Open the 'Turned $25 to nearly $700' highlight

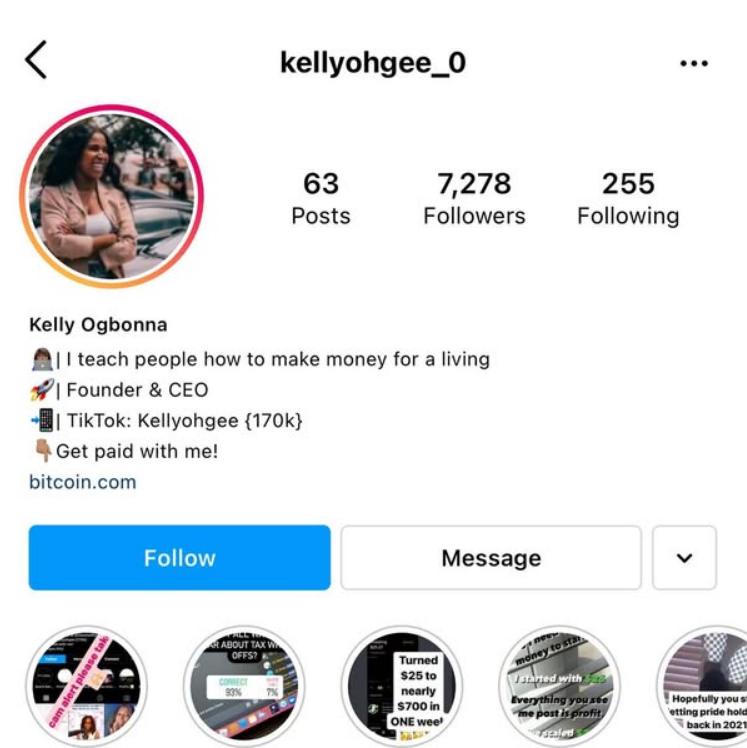point(402,686)
